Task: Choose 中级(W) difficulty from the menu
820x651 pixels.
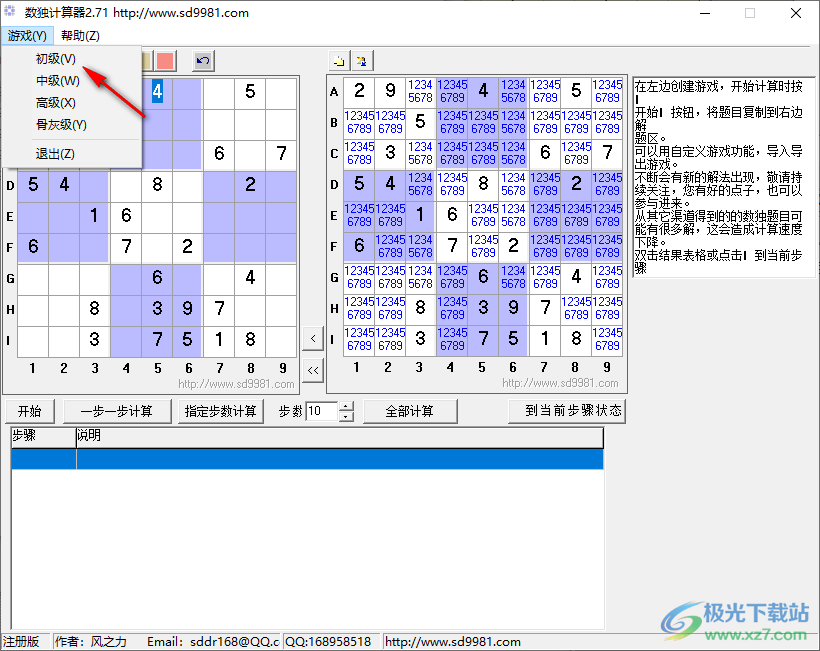Action: coord(58,81)
